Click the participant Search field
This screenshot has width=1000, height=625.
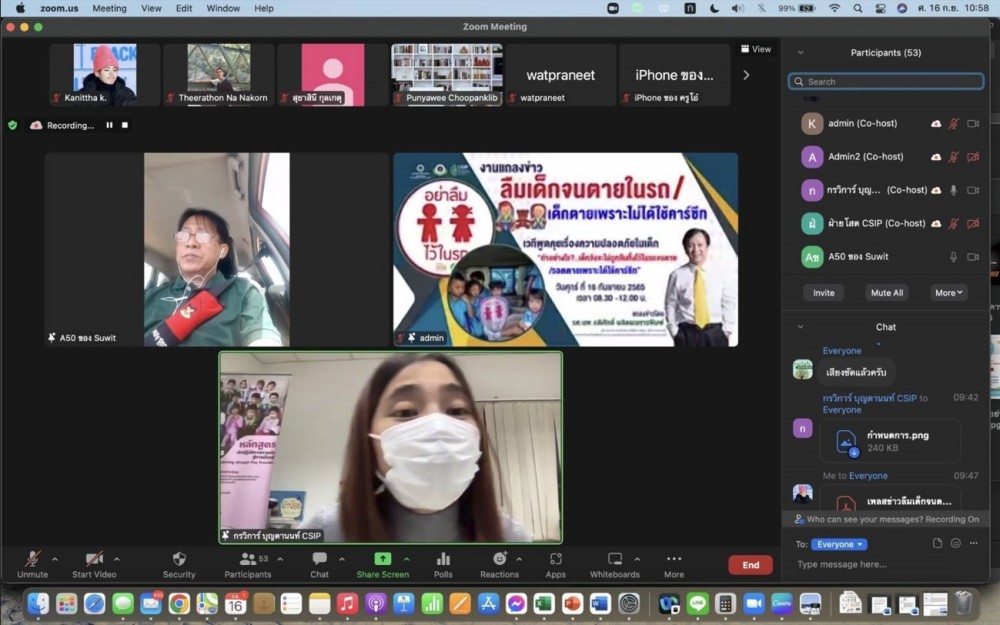tap(885, 82)
